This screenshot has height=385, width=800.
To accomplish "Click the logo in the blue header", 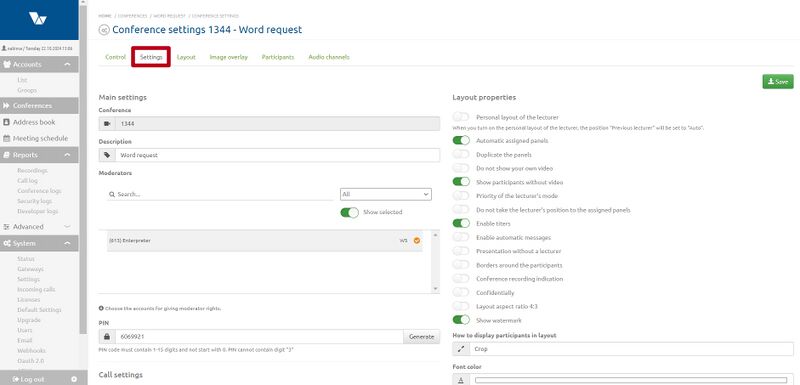I will (38, 18).
